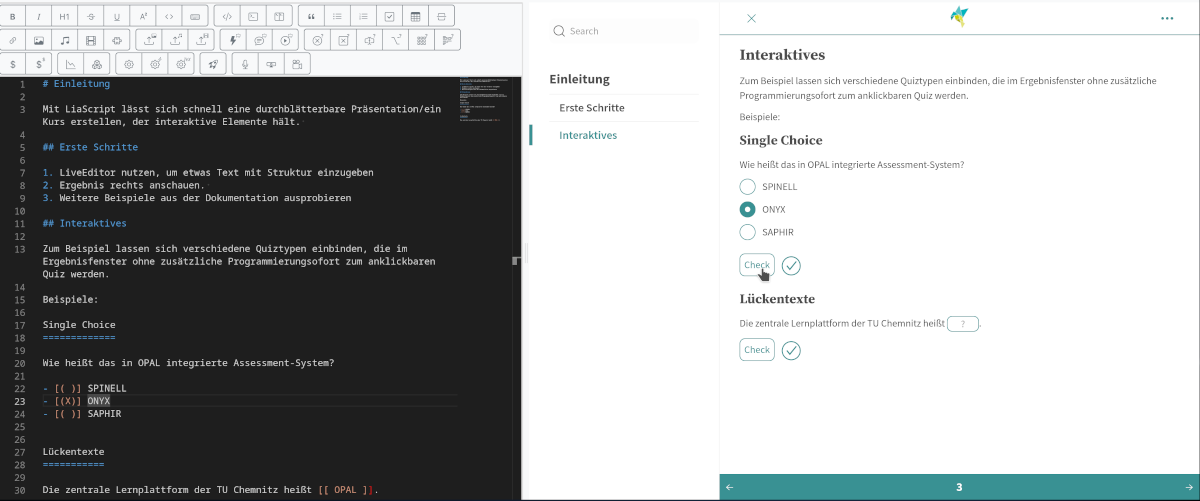Screen dimensions: 1200x501
Task: Select ONYX radio option
Action: click(x=747, y=209)
